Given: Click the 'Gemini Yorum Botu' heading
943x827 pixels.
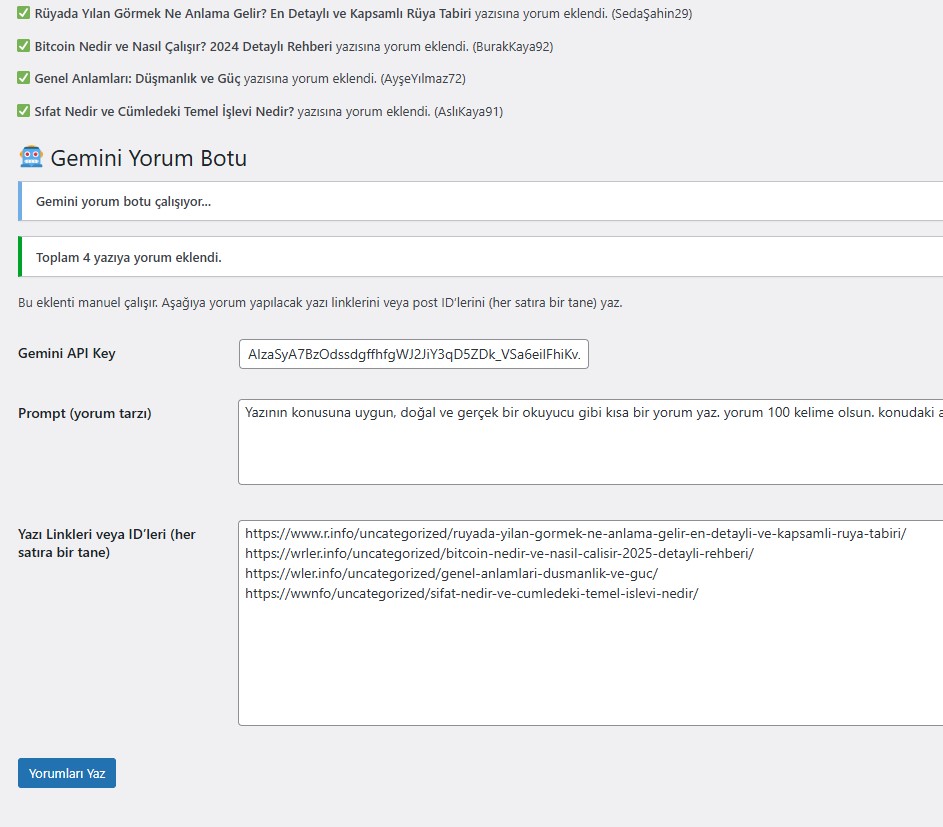Looking at the screenshot, I should click(149, 158).
